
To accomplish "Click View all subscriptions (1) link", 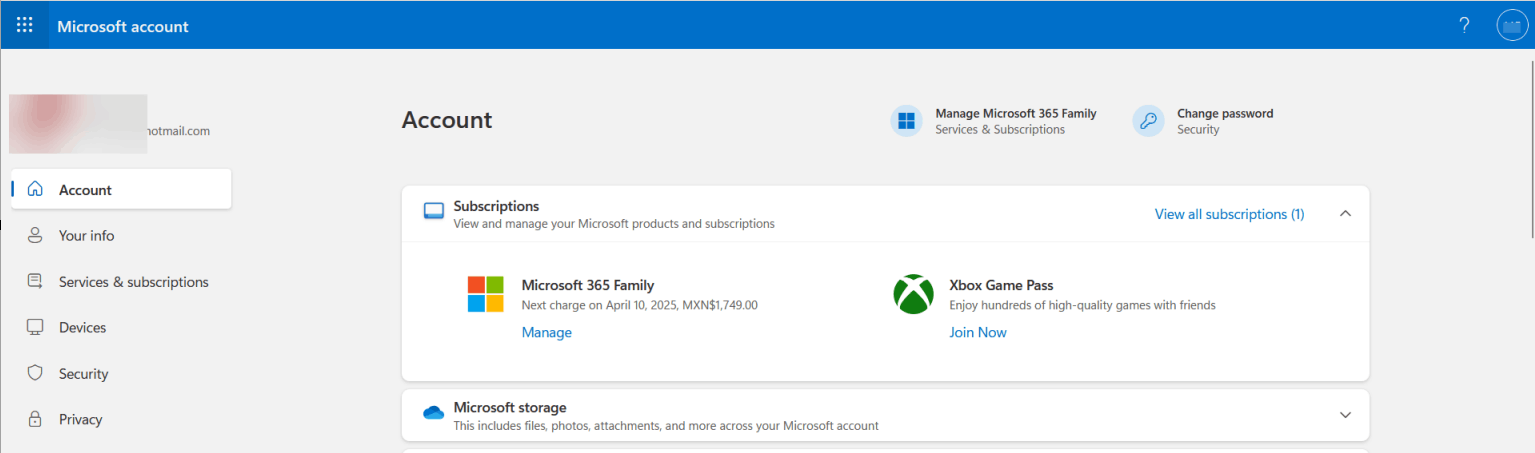I will 1229,214.
